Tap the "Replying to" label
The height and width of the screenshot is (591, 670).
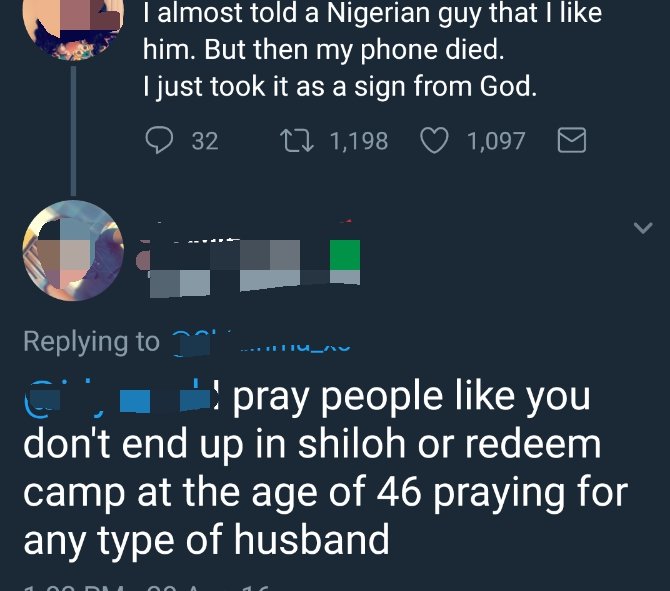coord(91,342)
